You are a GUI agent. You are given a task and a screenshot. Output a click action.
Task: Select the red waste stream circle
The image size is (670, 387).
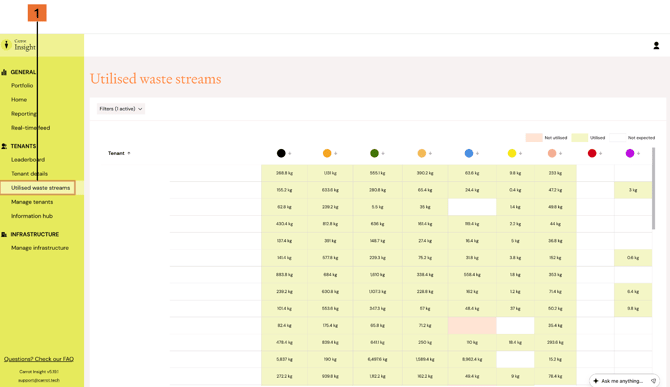[x=592, y=153]
